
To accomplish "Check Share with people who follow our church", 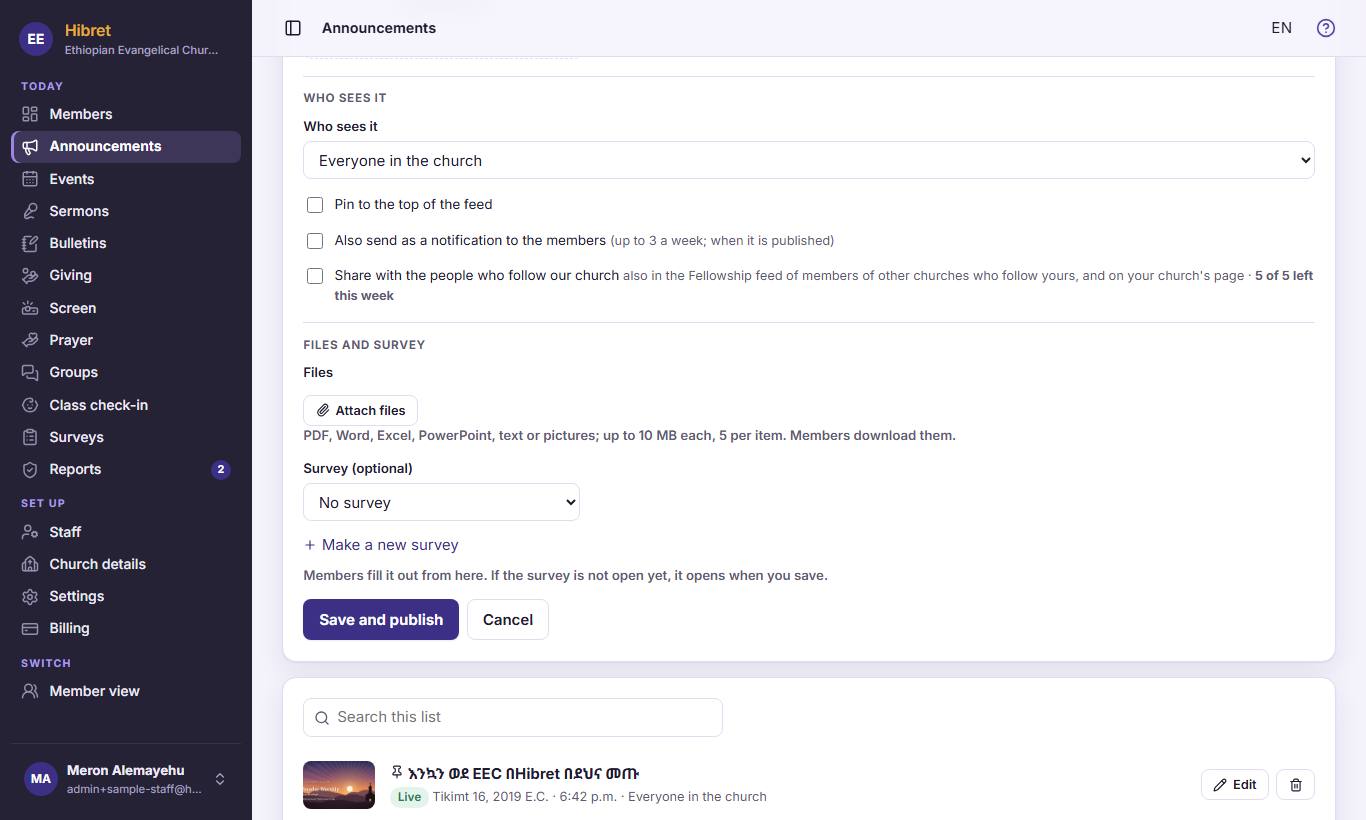I will (315, 276).
